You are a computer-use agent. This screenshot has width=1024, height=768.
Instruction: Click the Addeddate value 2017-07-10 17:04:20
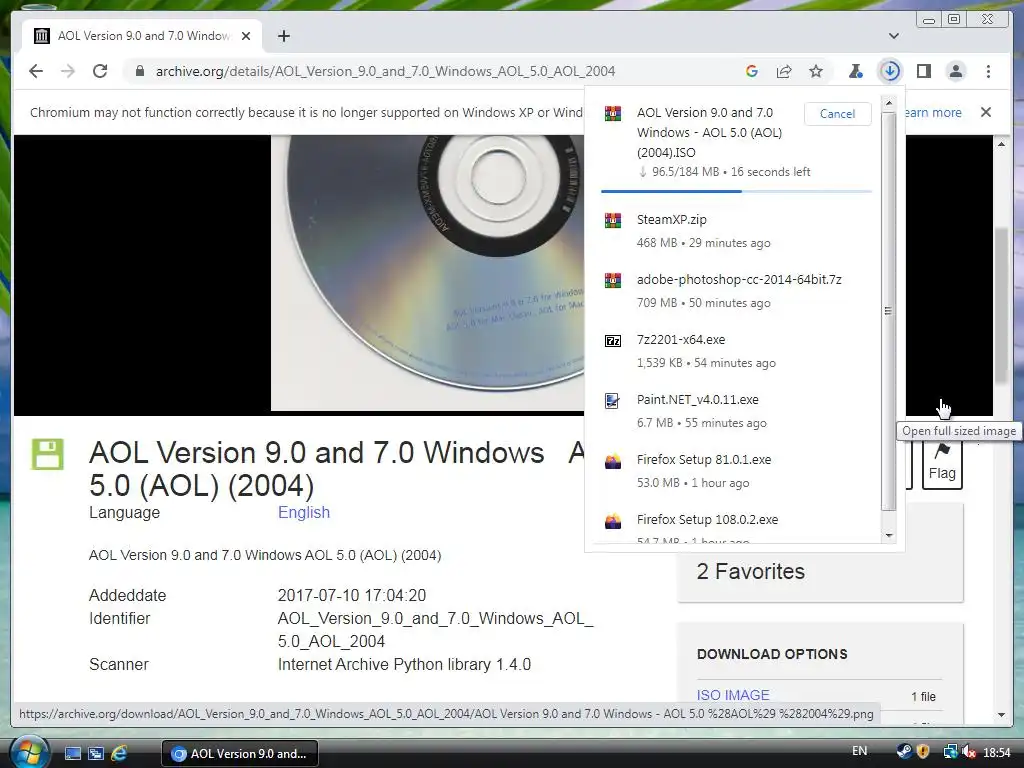click(351, 596)
